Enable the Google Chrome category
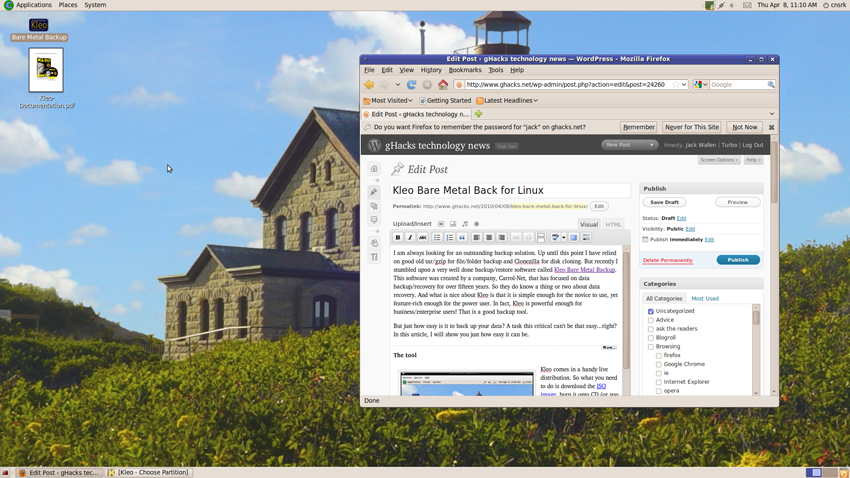The image size is (850, 478). click(658, 364)
